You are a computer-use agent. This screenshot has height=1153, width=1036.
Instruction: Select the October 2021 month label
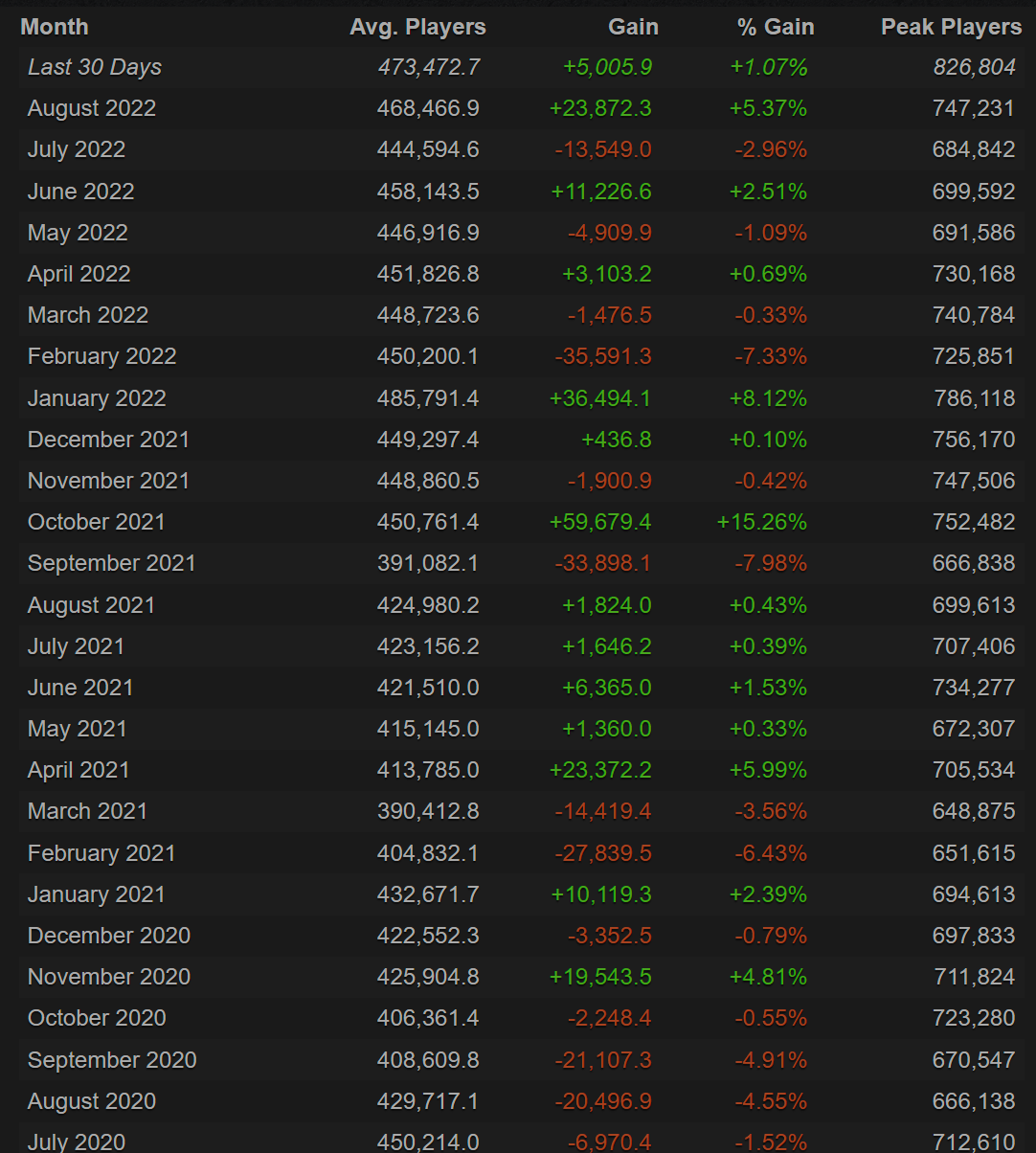tap(97, 522)
